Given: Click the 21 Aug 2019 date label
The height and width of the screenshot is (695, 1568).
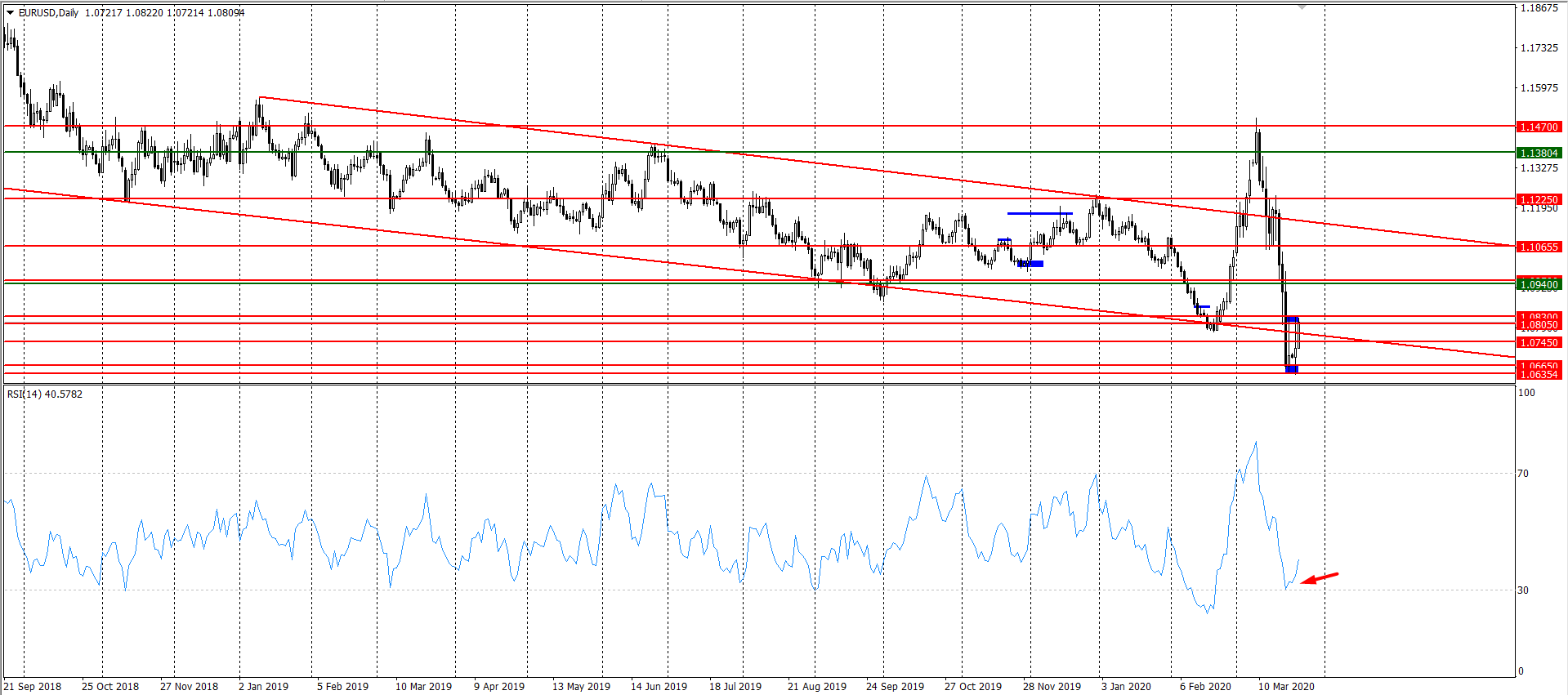Looking at the screenshot, I should (816, 687).
